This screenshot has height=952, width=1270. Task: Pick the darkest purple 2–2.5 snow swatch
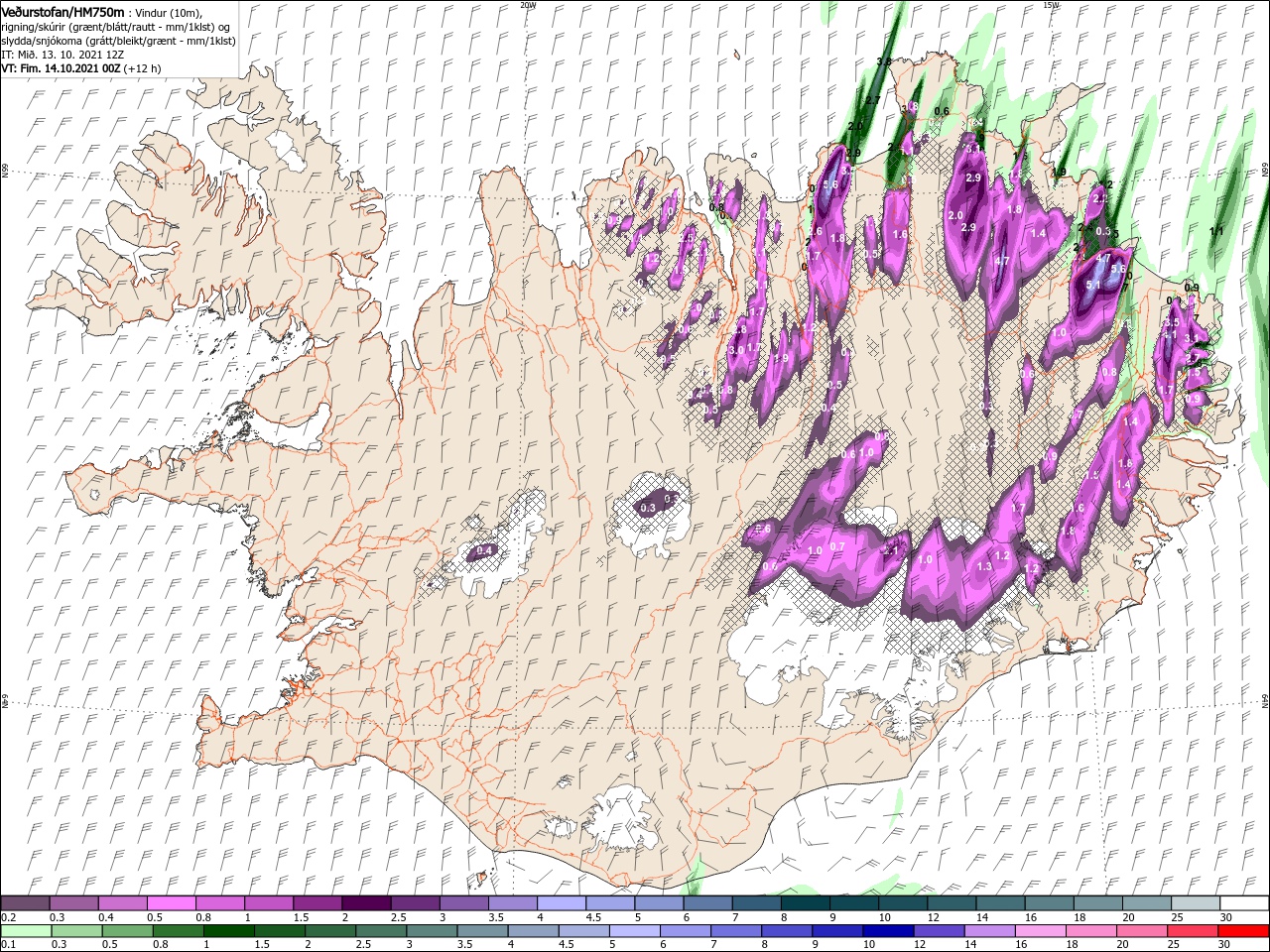click(x=366, y=903)
